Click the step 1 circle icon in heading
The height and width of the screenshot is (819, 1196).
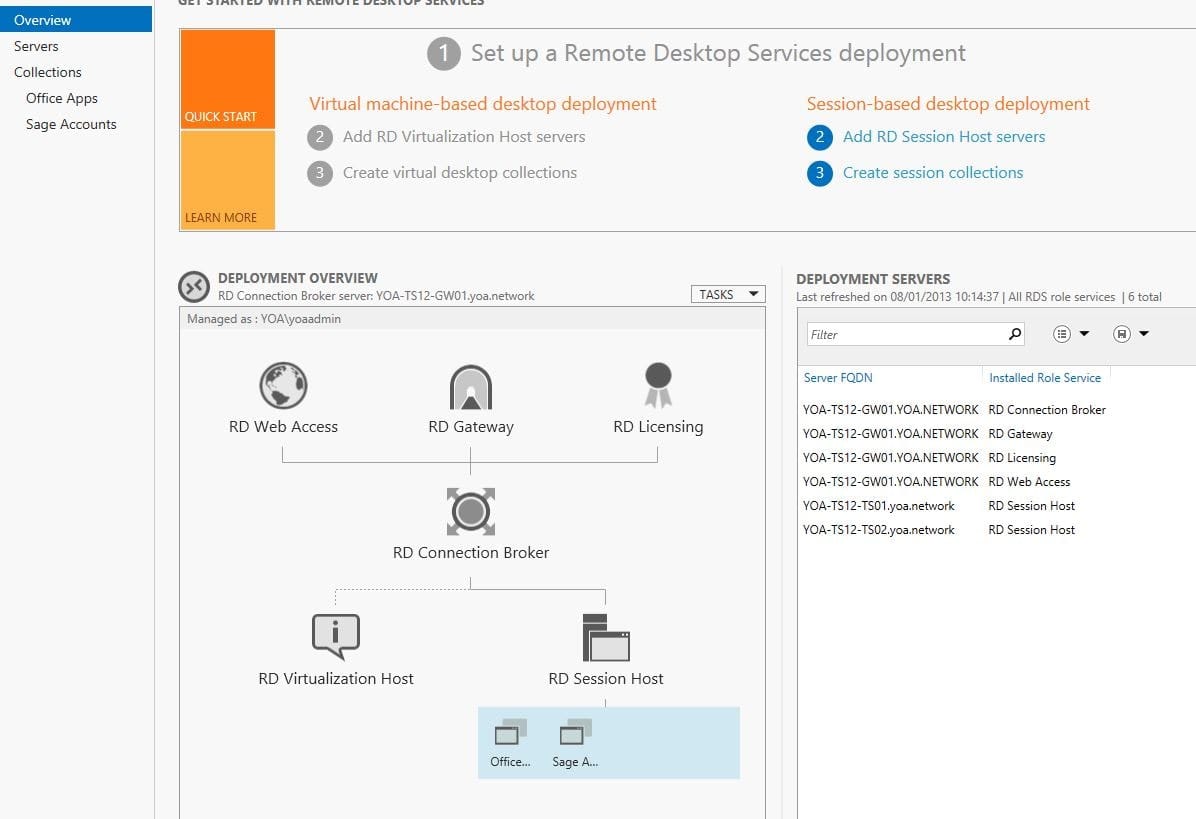(444, 54)
